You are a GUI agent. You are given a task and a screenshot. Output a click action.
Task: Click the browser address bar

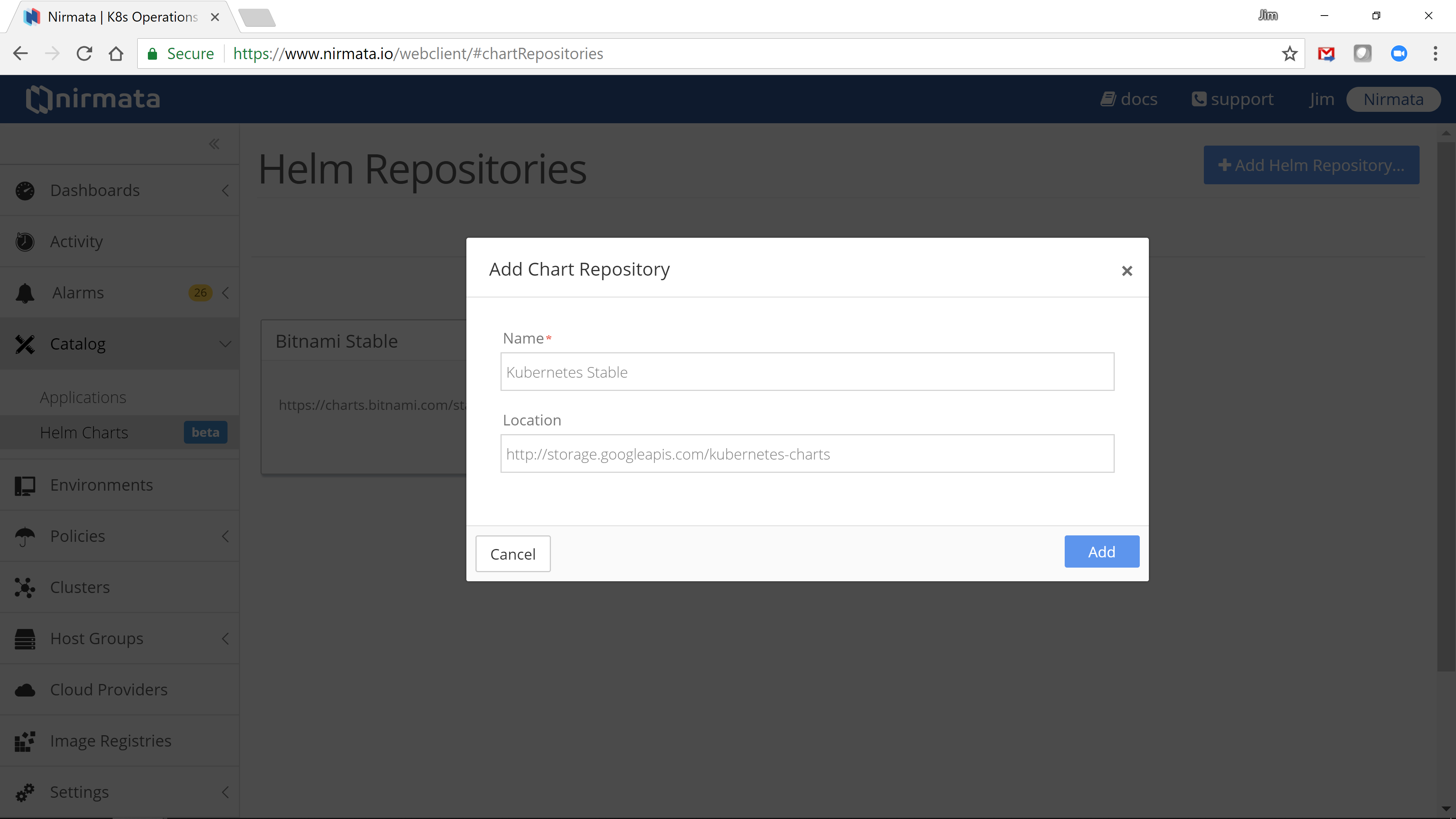[721, 54]
